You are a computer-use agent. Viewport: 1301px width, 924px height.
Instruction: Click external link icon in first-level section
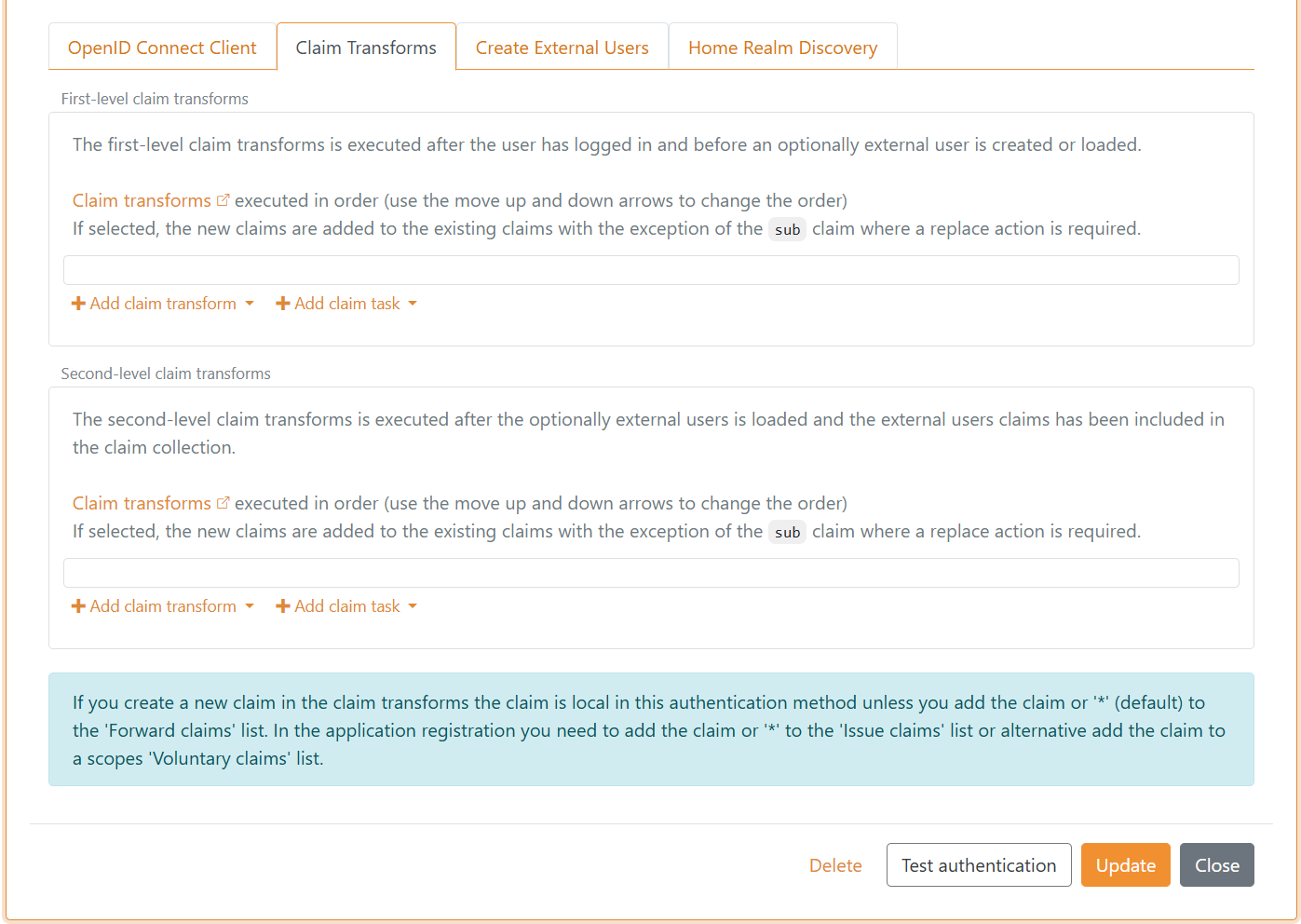coord(223,200)
